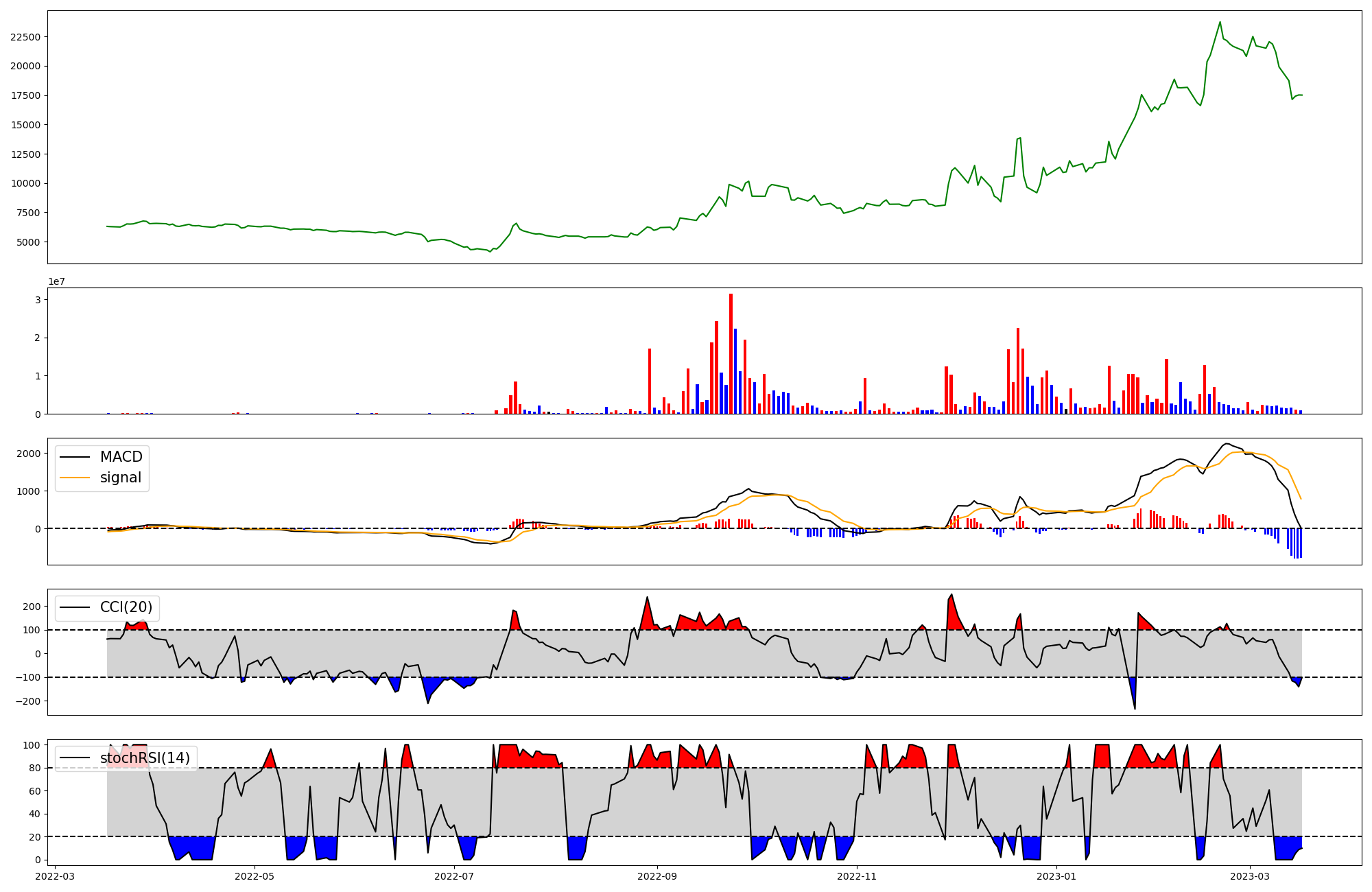This screenshot has height=892, width=1372.
Task: Click the 2022-07 x-axis date label
Action: 454,876
